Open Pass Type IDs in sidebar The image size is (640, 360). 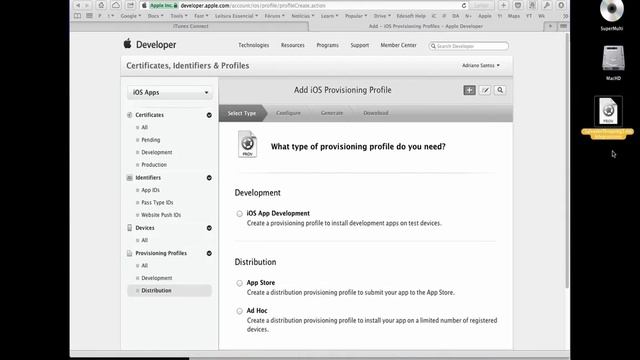[157, 203]
